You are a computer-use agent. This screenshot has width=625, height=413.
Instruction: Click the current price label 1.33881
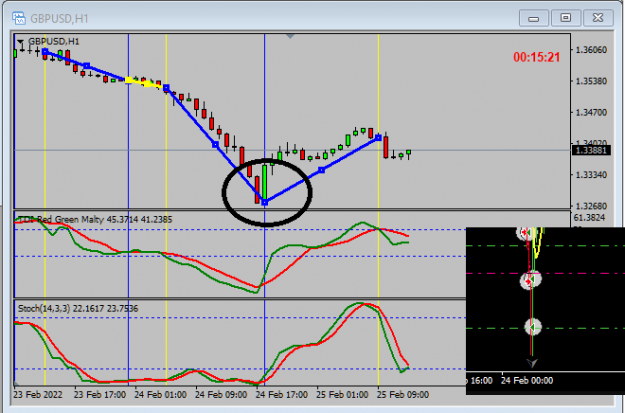(592, 150)
